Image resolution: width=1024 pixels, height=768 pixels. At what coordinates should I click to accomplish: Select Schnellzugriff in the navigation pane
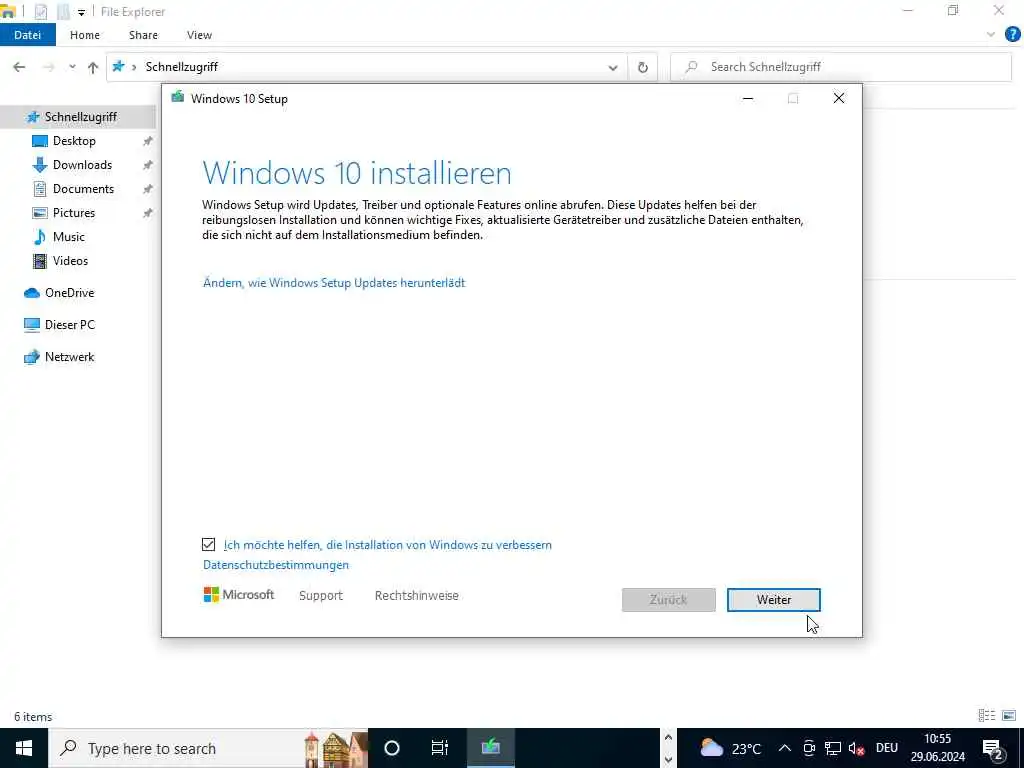coord(78,117)
